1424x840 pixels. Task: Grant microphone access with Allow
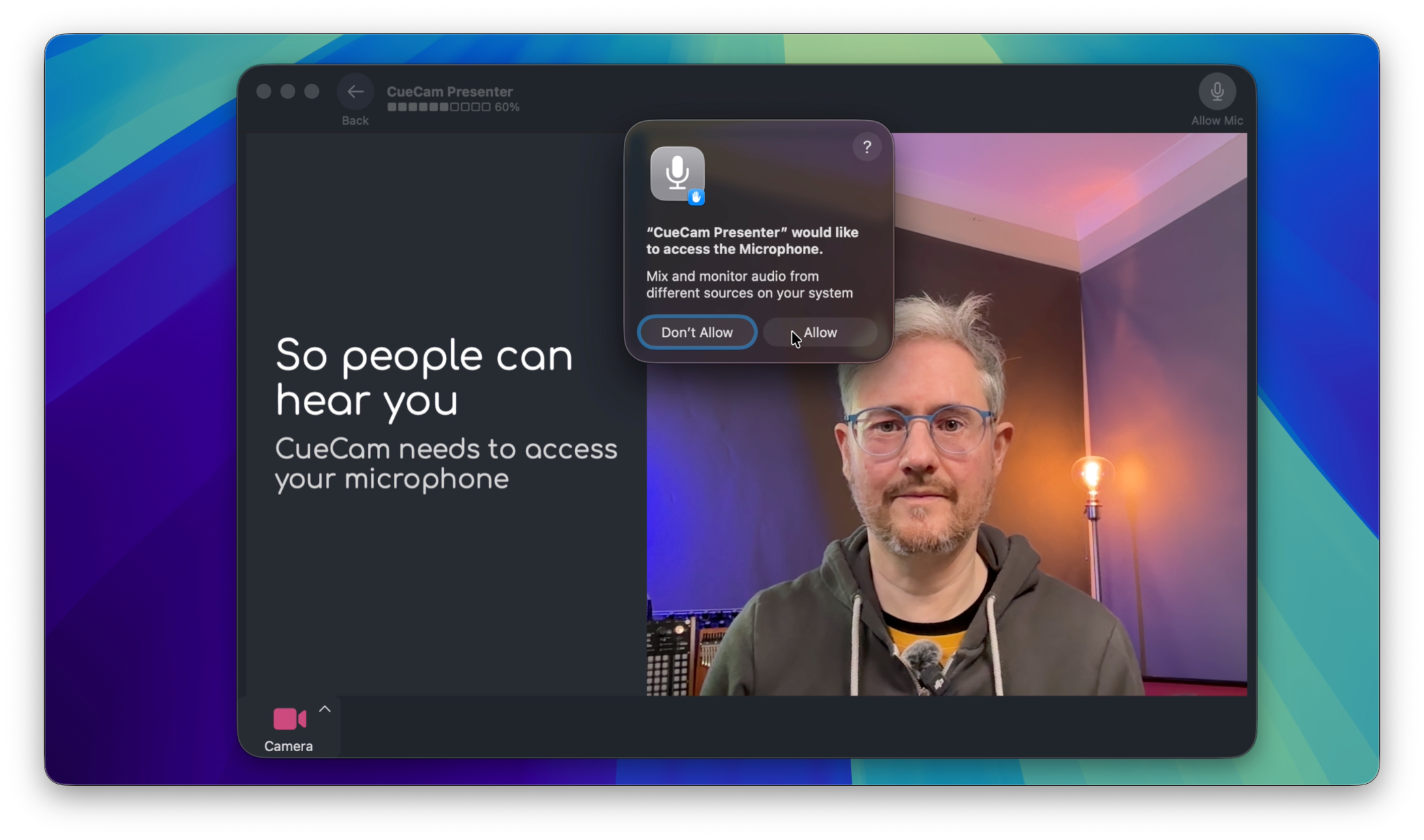pos(820,332)
